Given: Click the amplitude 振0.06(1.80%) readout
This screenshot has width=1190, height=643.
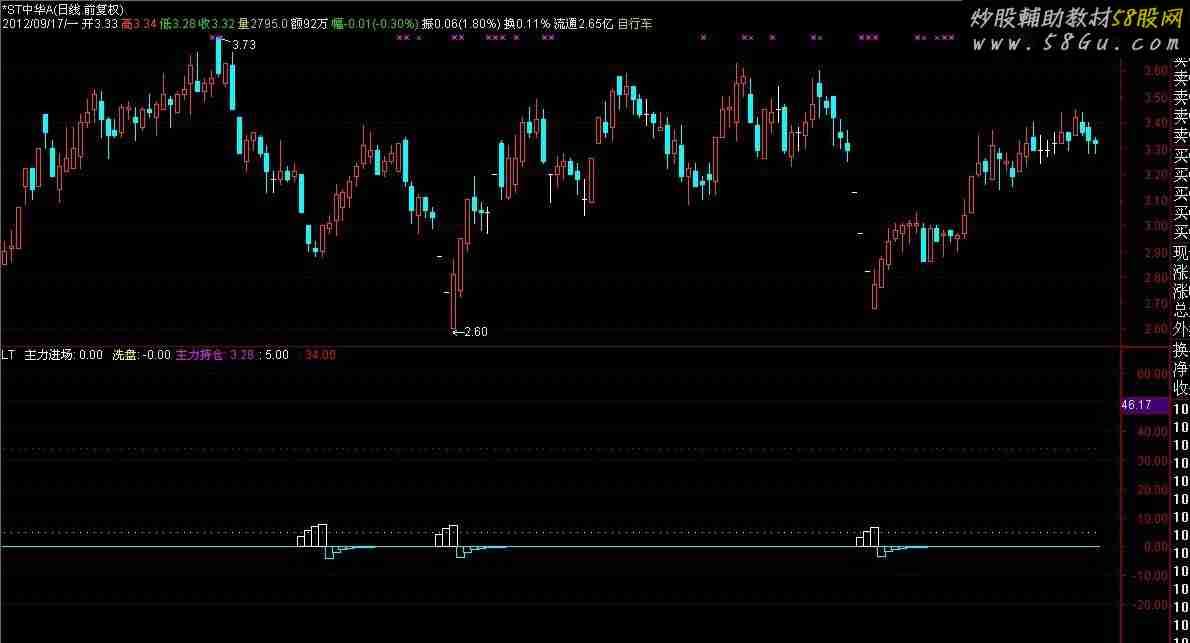Looking at the screenshot, I should [x=461, y=24].
